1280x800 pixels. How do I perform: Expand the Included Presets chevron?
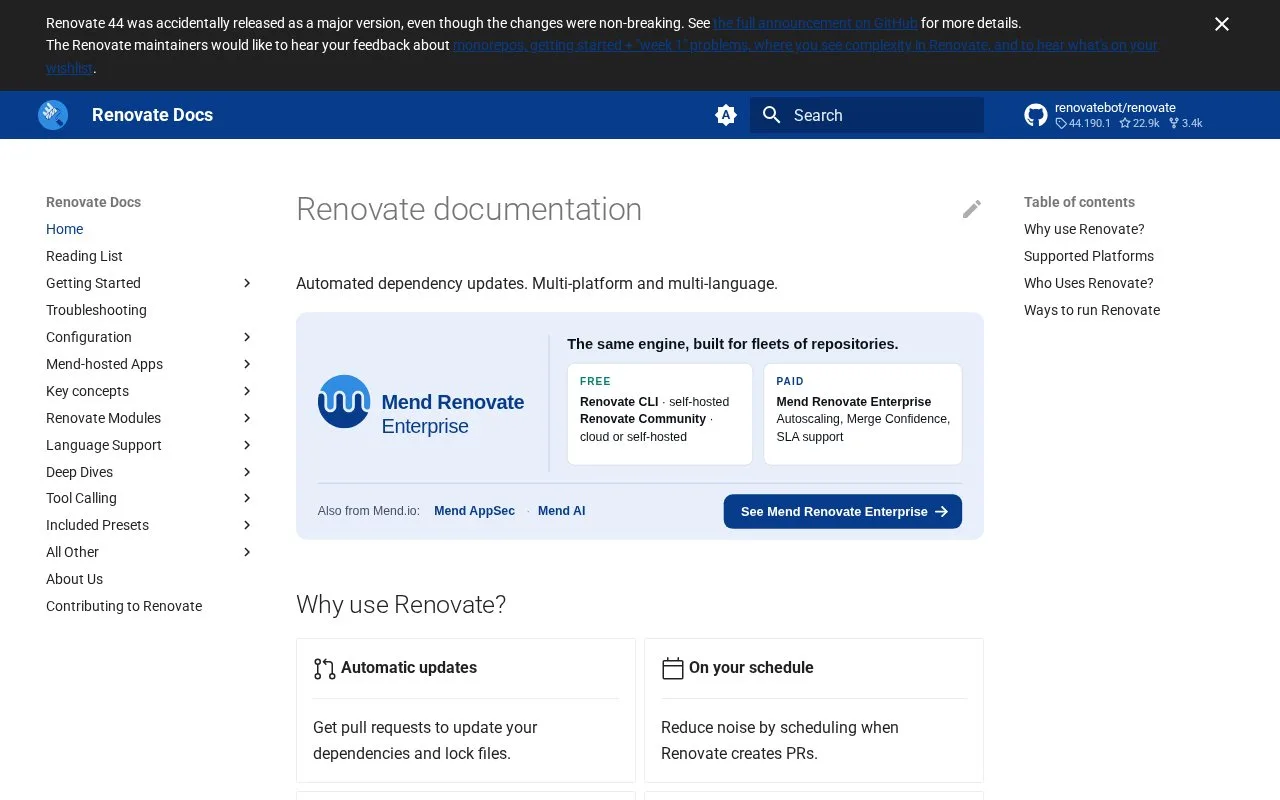coord(247,525)
